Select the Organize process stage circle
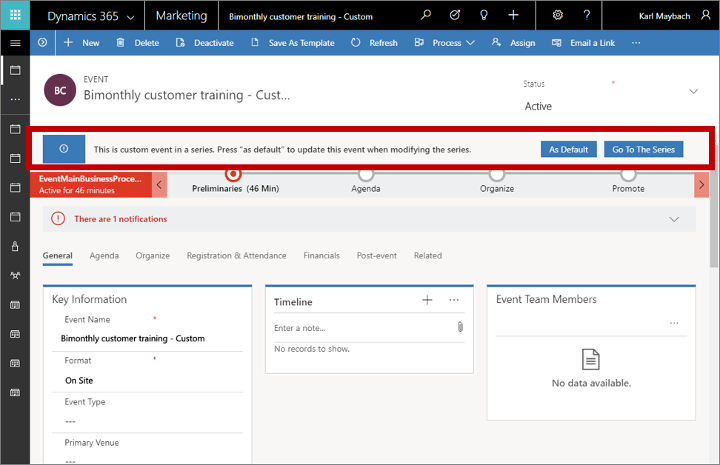720x465 pixels. (497, 174)
